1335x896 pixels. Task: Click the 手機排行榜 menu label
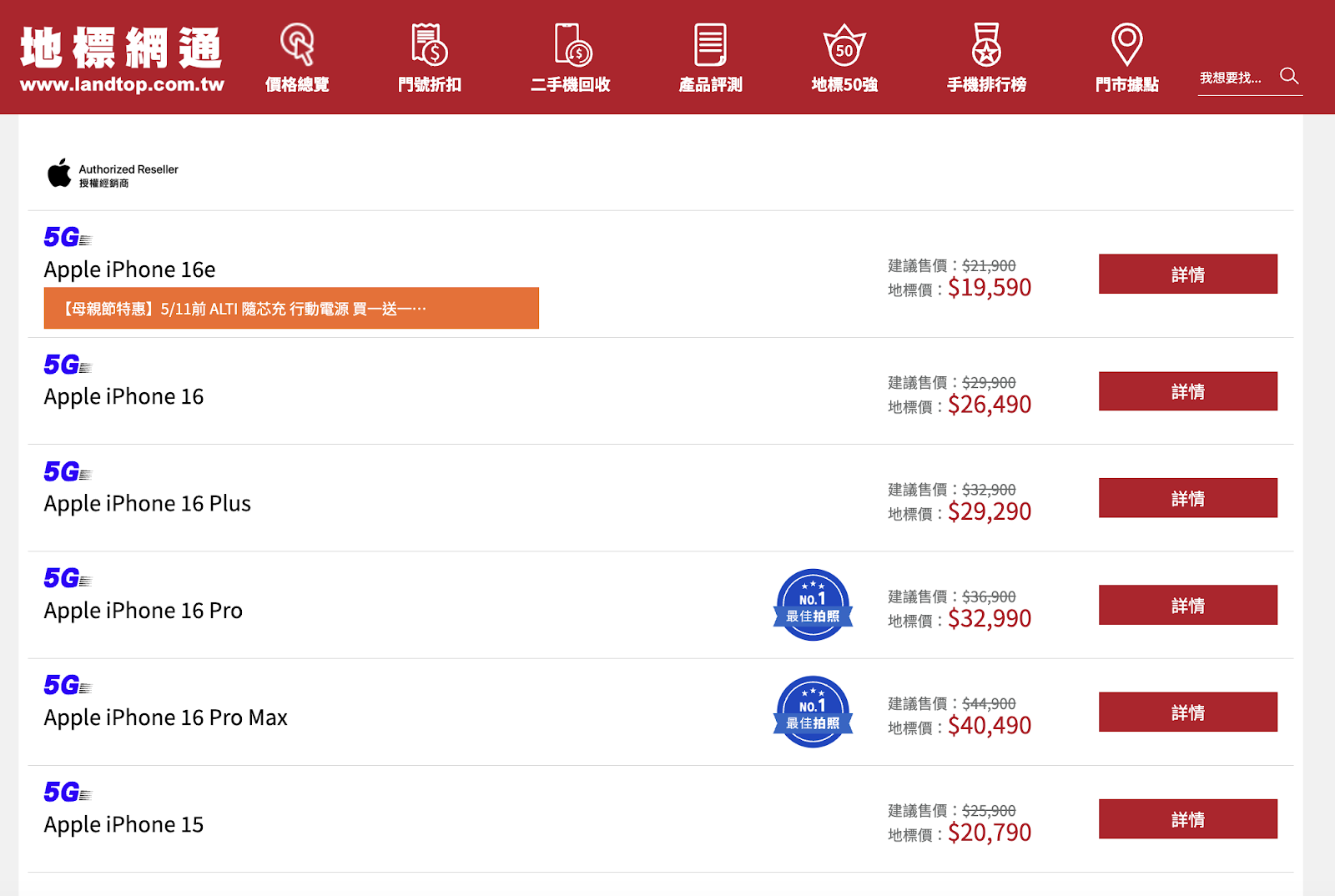coord(986,84)
